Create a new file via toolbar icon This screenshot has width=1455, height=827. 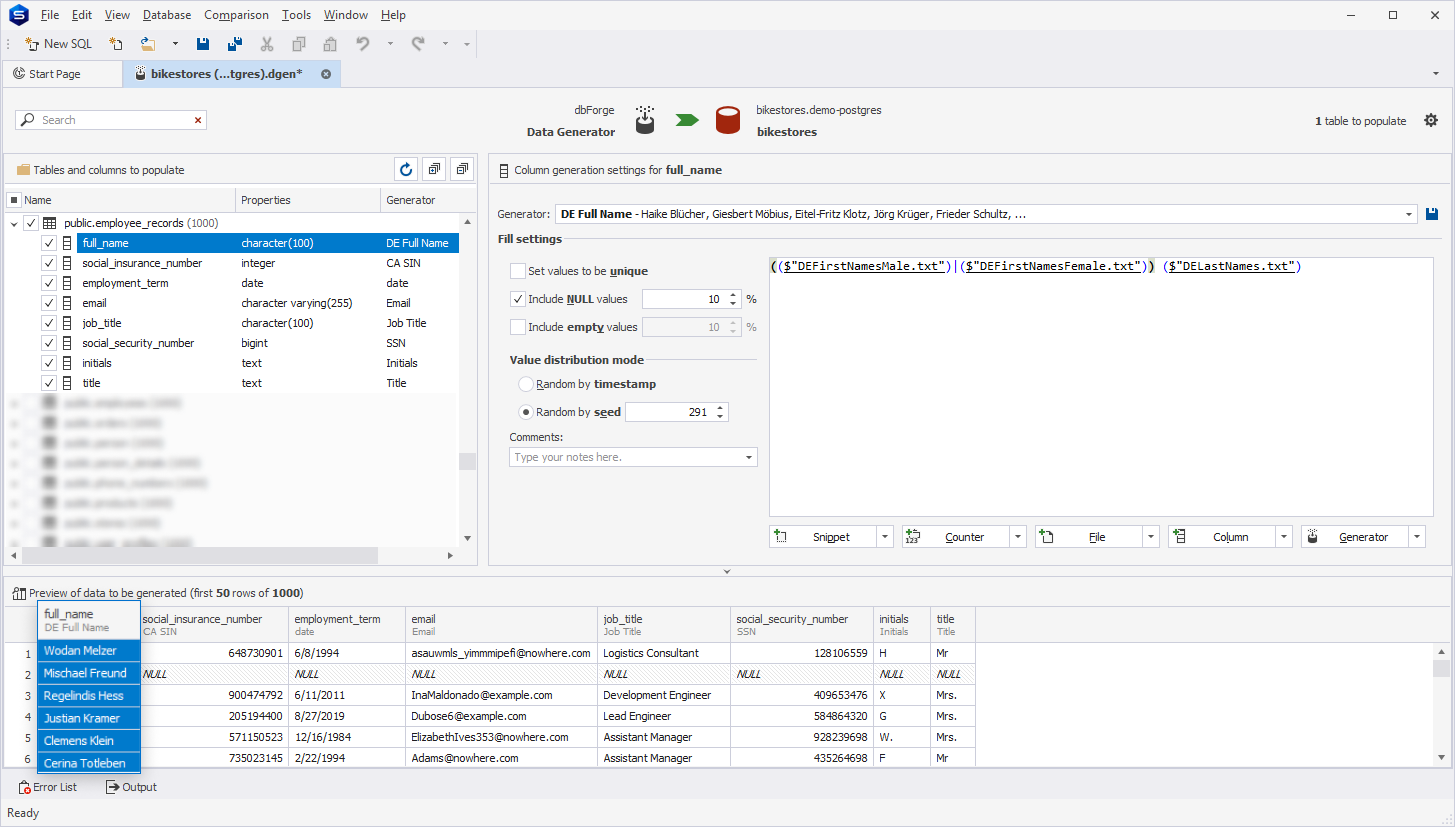point(116,44)
